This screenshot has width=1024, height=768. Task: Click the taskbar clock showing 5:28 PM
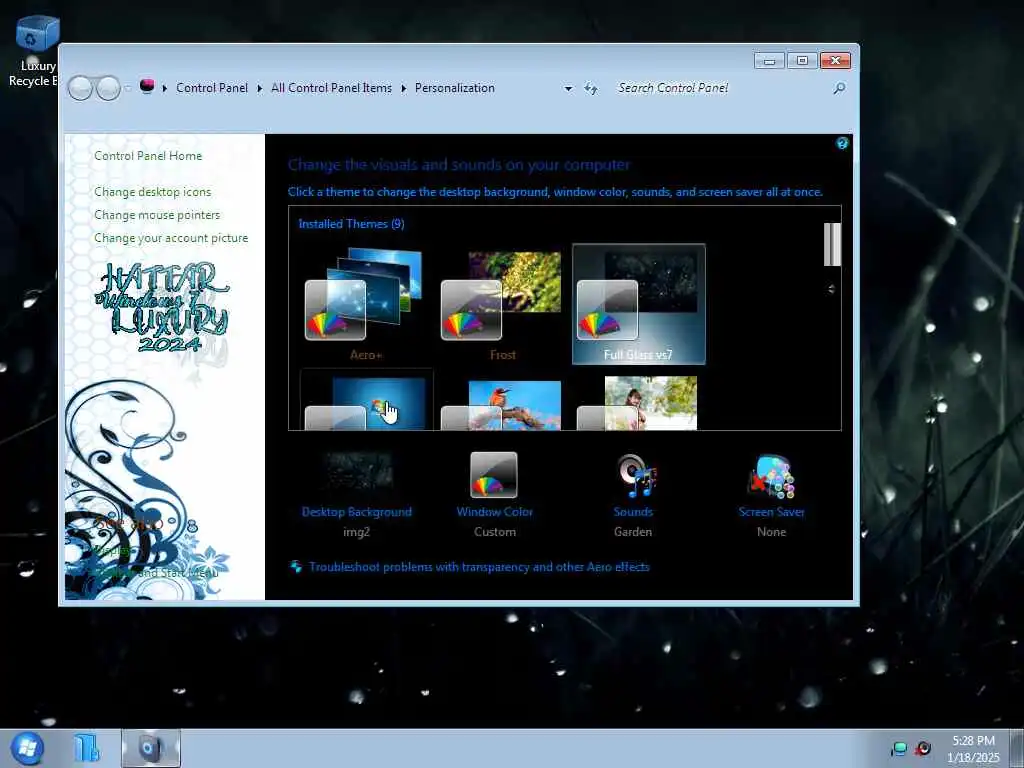point(973,749)
